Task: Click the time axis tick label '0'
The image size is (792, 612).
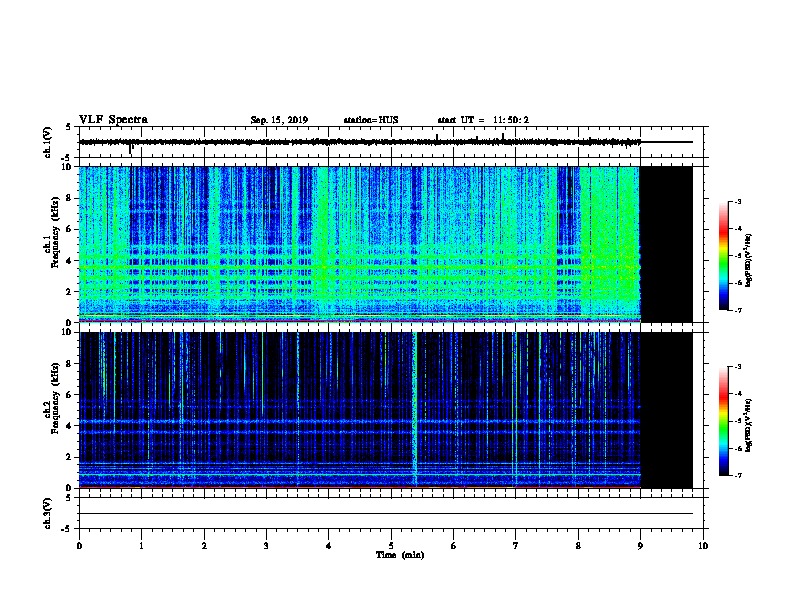Action: (x=79, y=546)
